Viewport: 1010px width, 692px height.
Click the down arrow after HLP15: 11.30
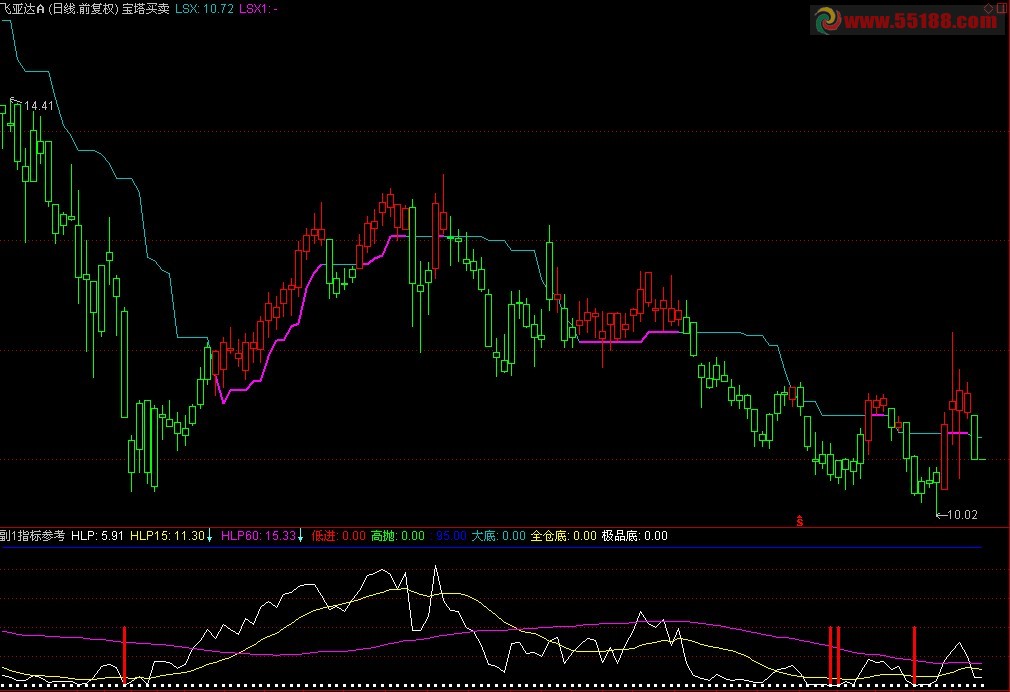[x=209, y=536]
